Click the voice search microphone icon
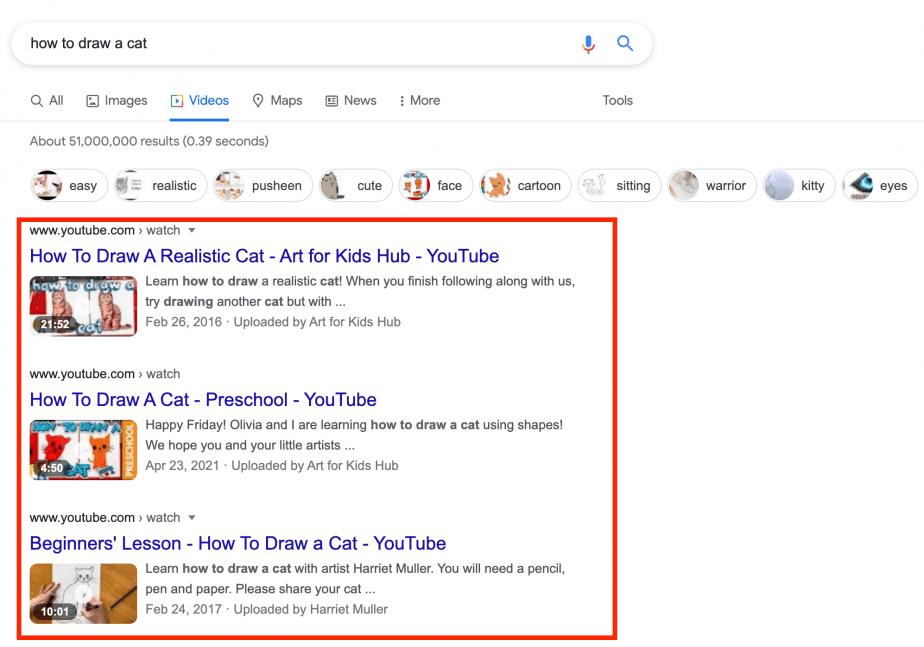This screenshot has height=647, width=924. pos(588,44)
